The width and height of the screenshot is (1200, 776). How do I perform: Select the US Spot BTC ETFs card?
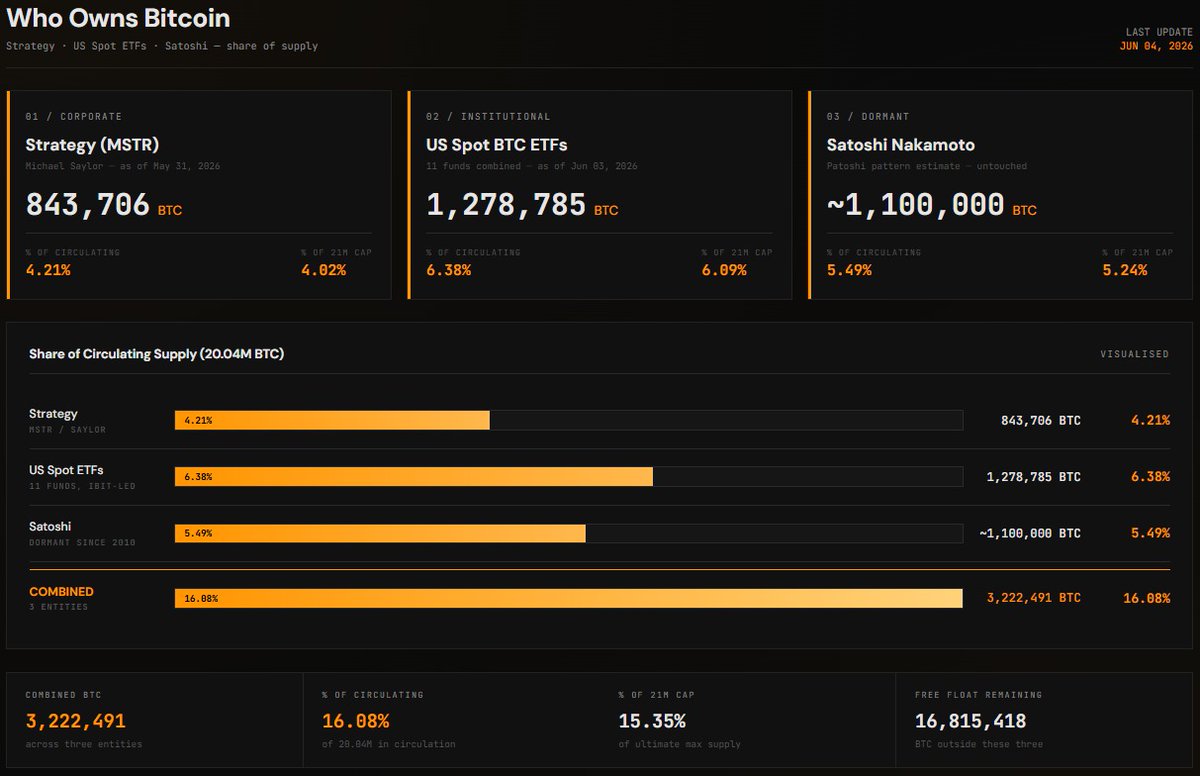pos(599,195)
